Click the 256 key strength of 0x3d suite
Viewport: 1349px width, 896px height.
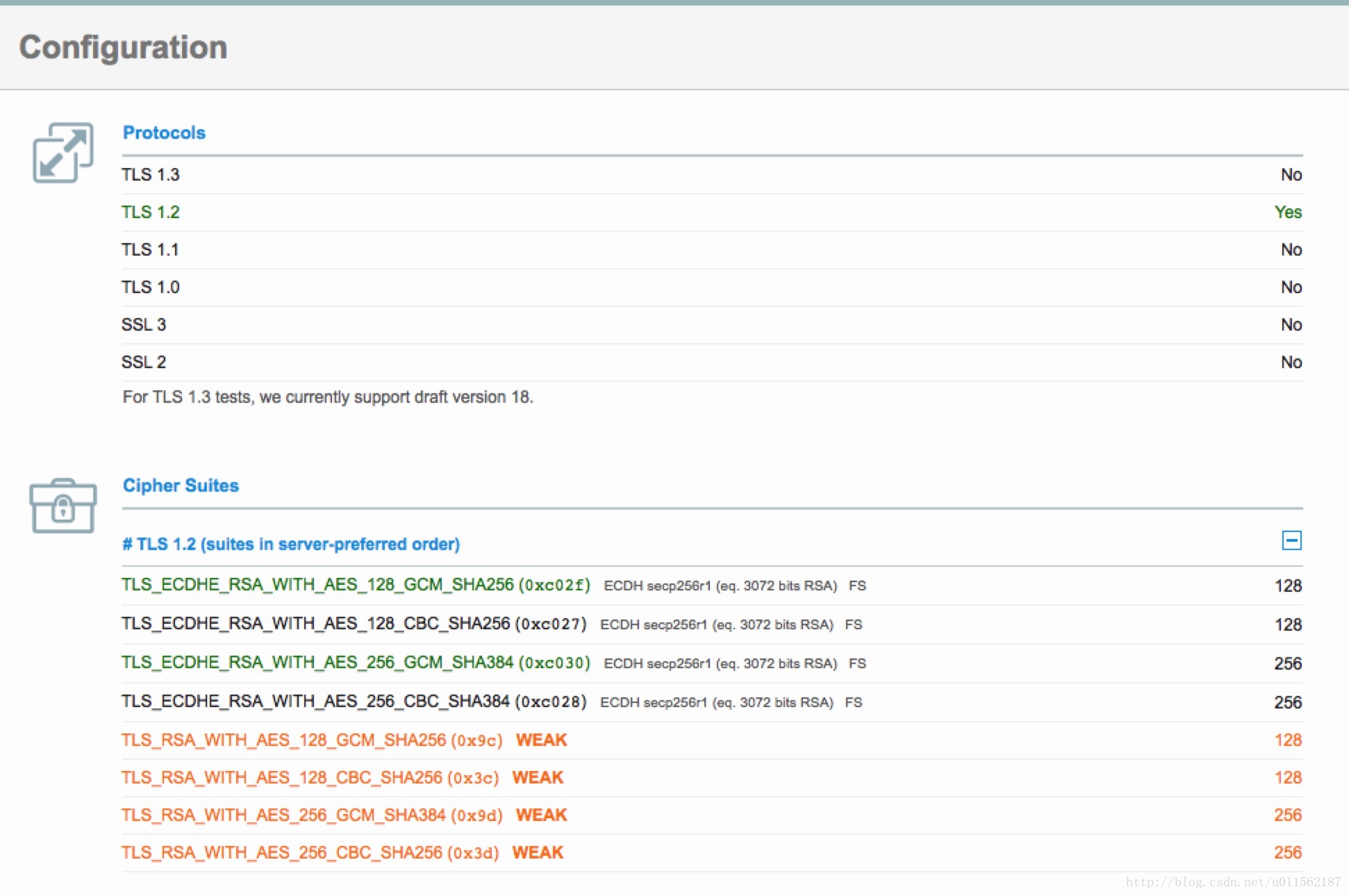[x=1288, y=852]
